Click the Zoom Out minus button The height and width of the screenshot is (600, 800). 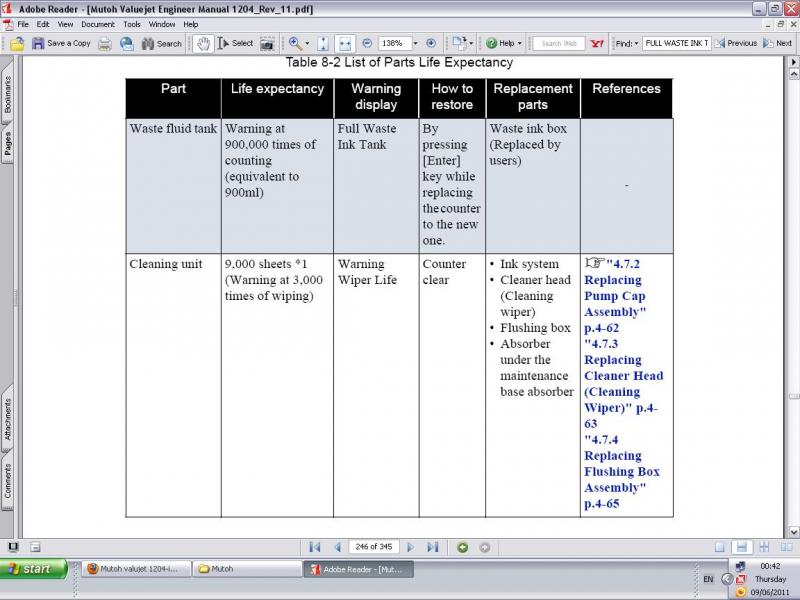[366, 43]
